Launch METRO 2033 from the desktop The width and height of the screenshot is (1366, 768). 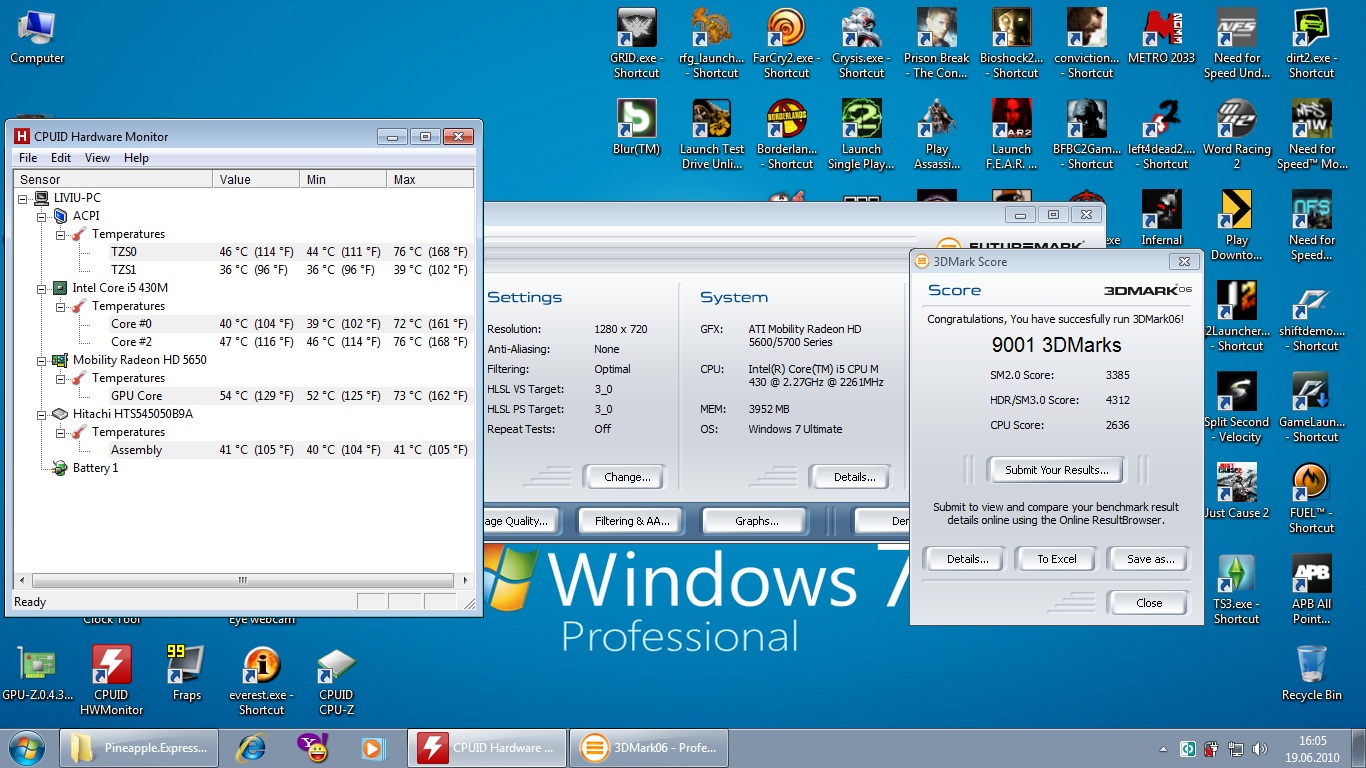(1161, 37)
